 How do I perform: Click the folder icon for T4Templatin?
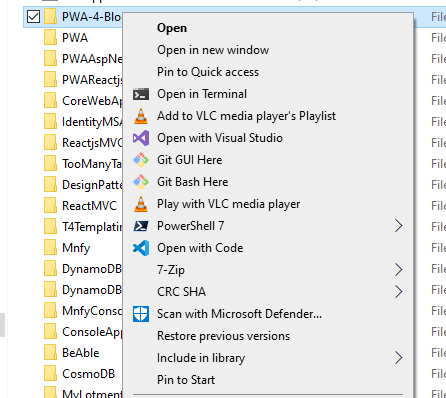click(50, 227)
